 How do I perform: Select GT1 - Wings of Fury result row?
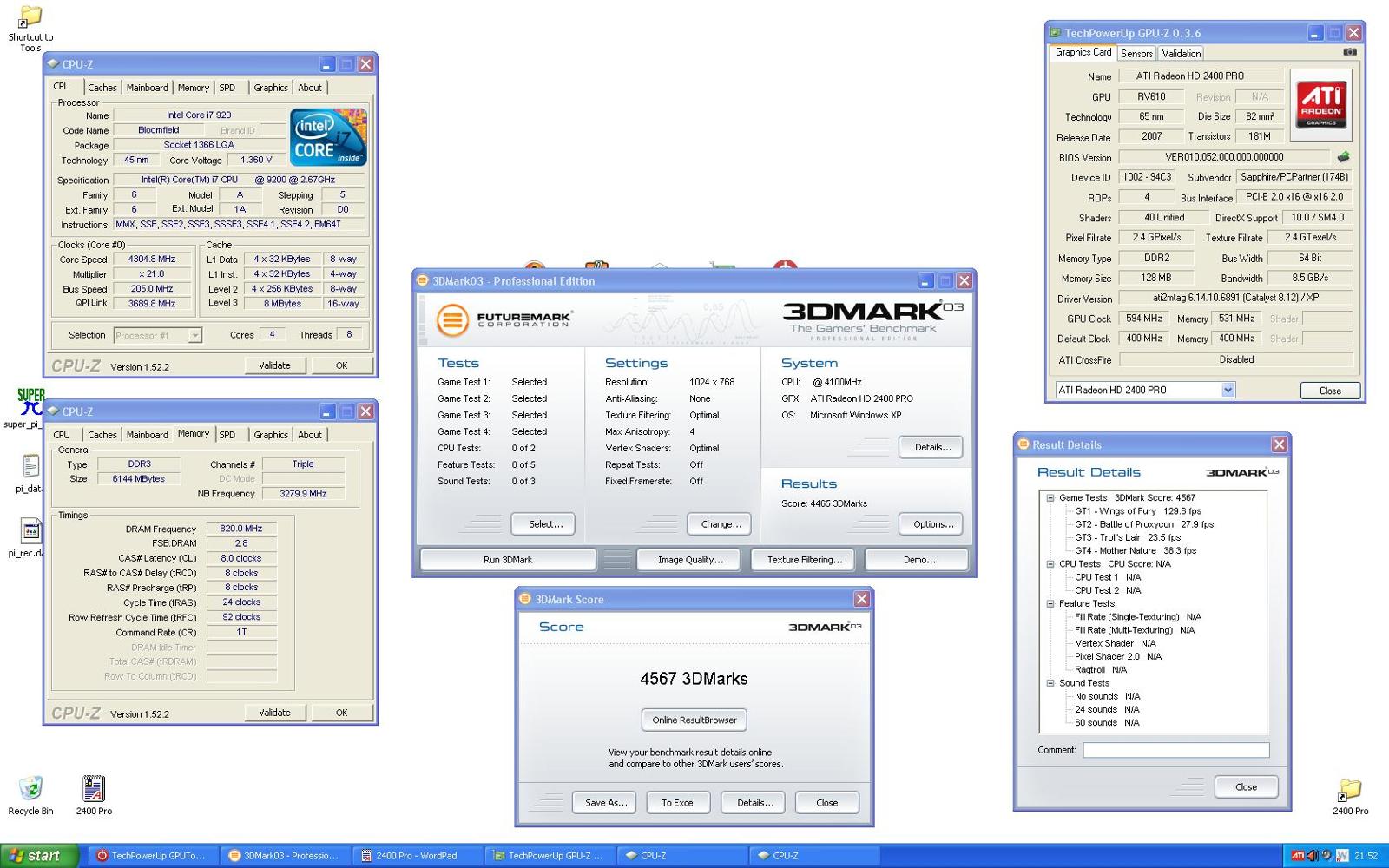1138,511
